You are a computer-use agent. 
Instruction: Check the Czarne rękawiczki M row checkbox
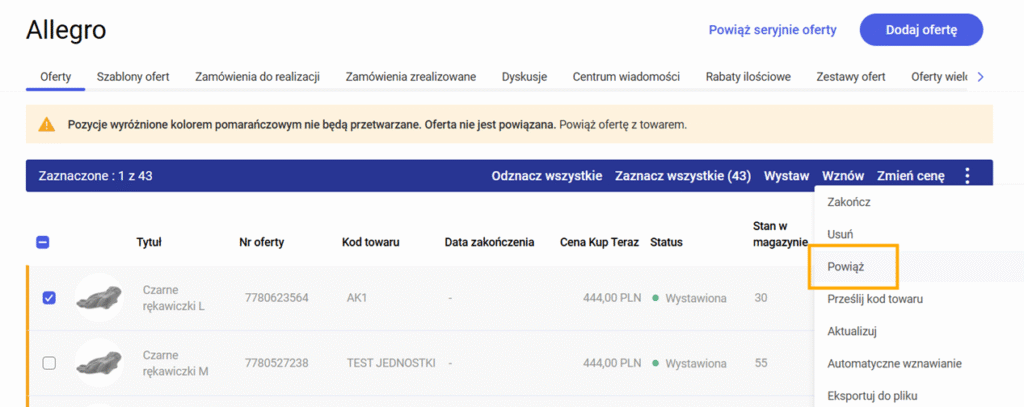click(49, 363)
